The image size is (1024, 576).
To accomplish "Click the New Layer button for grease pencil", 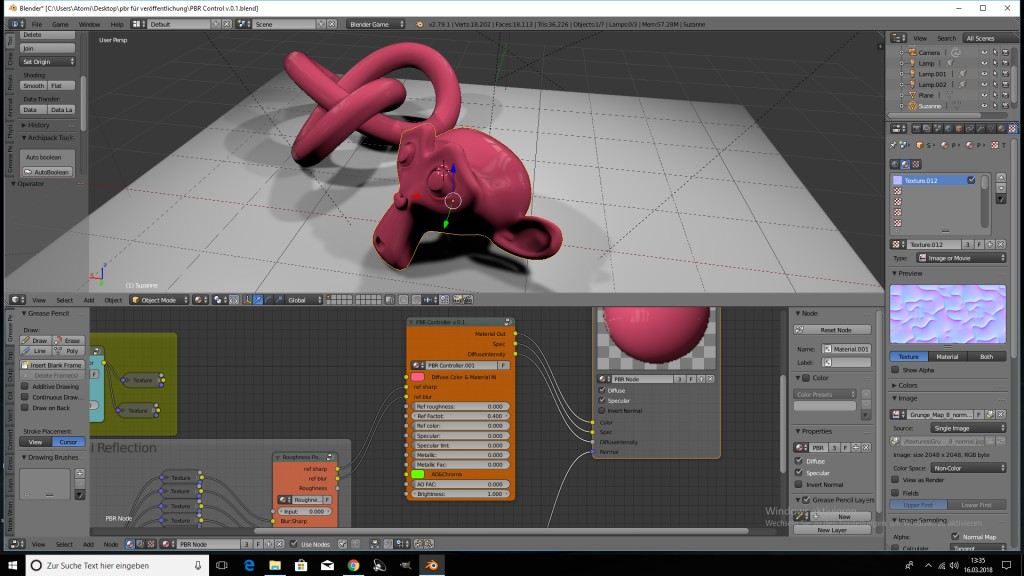I will click(832, 530).
